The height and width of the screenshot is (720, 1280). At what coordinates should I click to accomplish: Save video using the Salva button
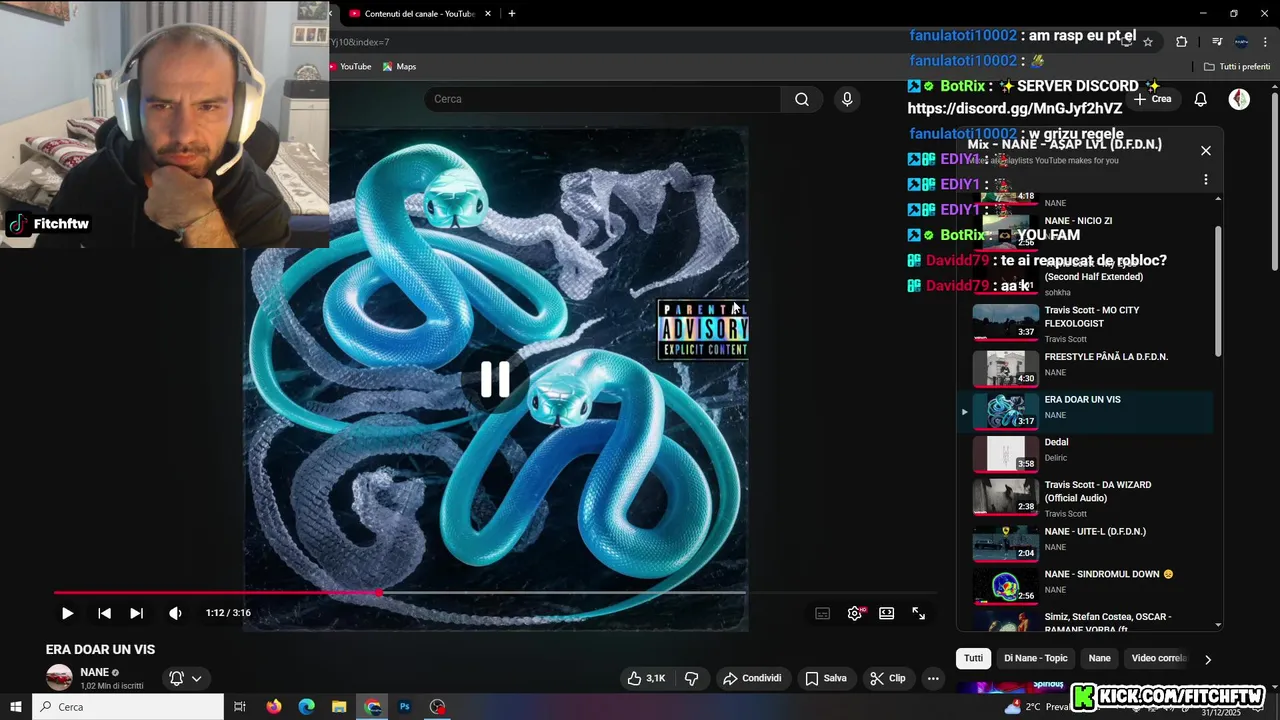(x=826, y=678)
